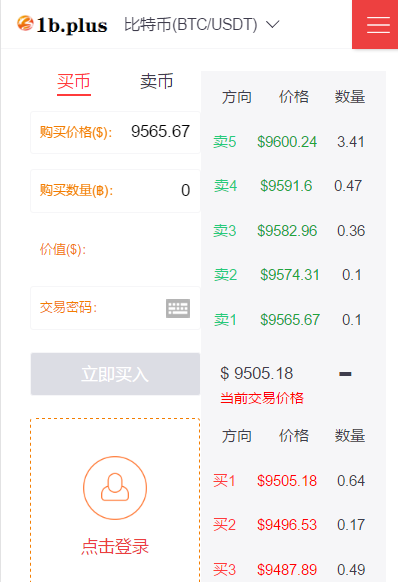Focus the 交易密码 input field
Screen dimensions: 398x582
point(115,308)
